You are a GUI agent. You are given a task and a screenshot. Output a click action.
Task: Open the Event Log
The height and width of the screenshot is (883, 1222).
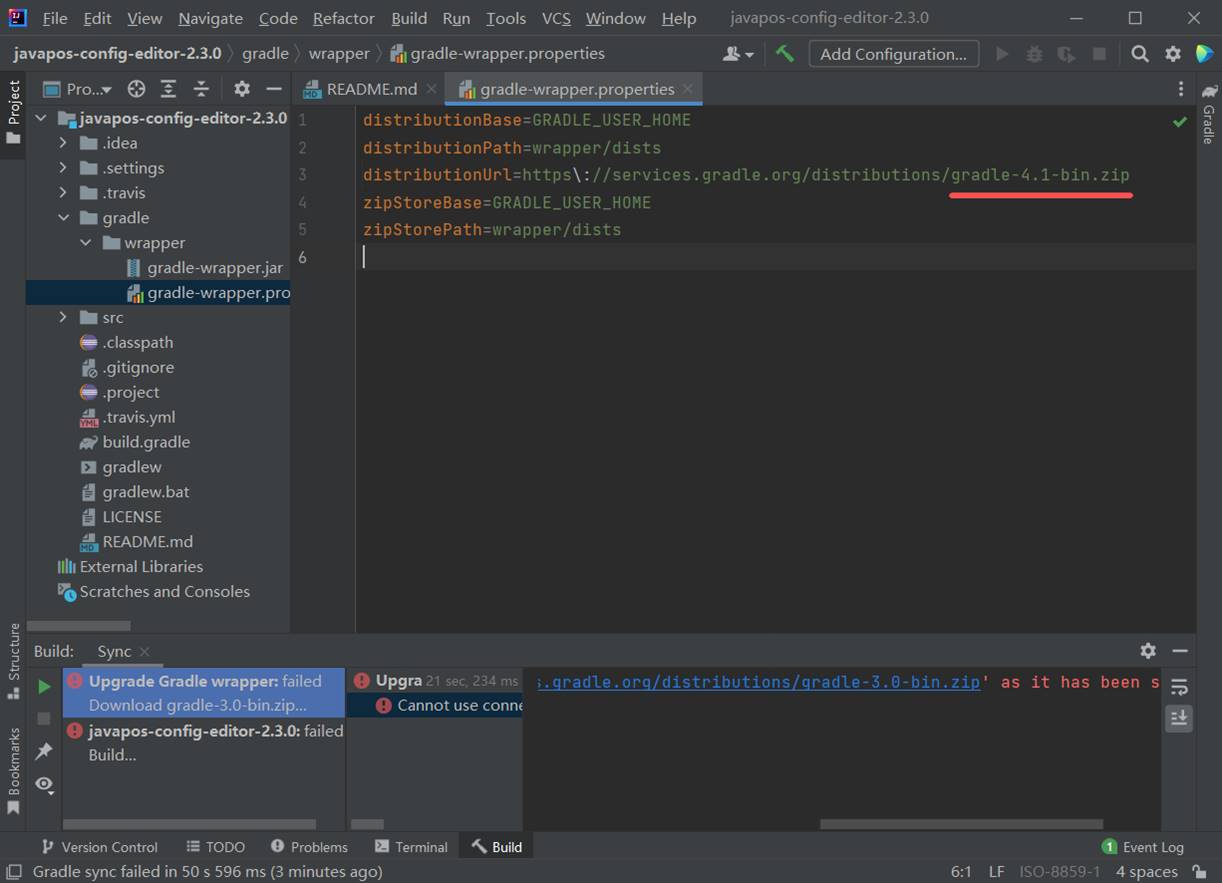coord(1142,847)
